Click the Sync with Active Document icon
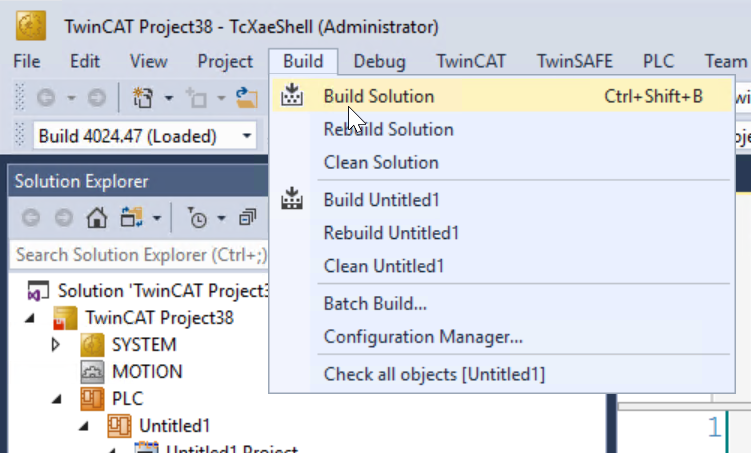Image resolution: width=751 pixels, height=453 pixels. [x=130, y=217]
